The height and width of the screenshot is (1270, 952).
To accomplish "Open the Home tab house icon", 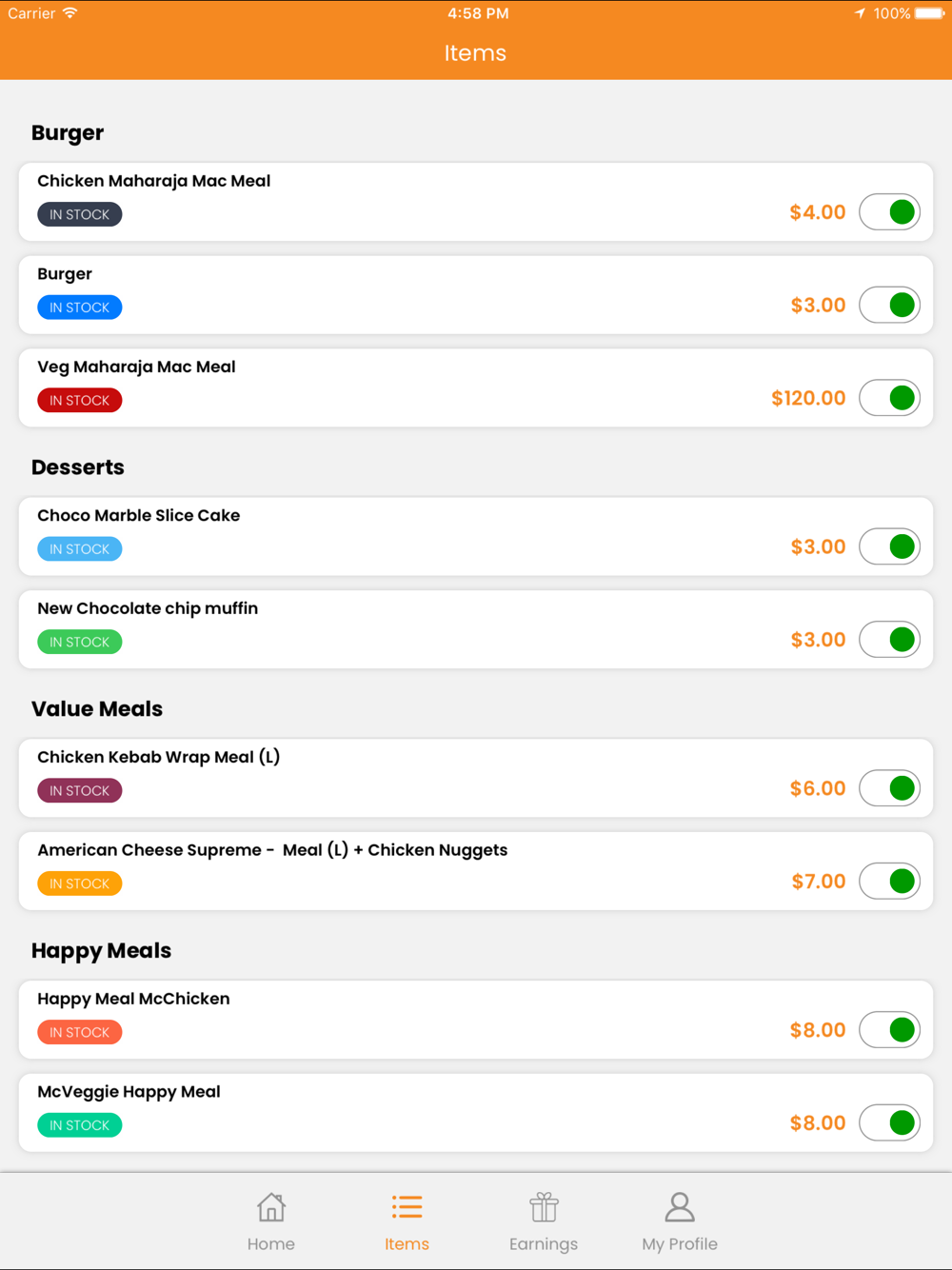I will 271,1207.
